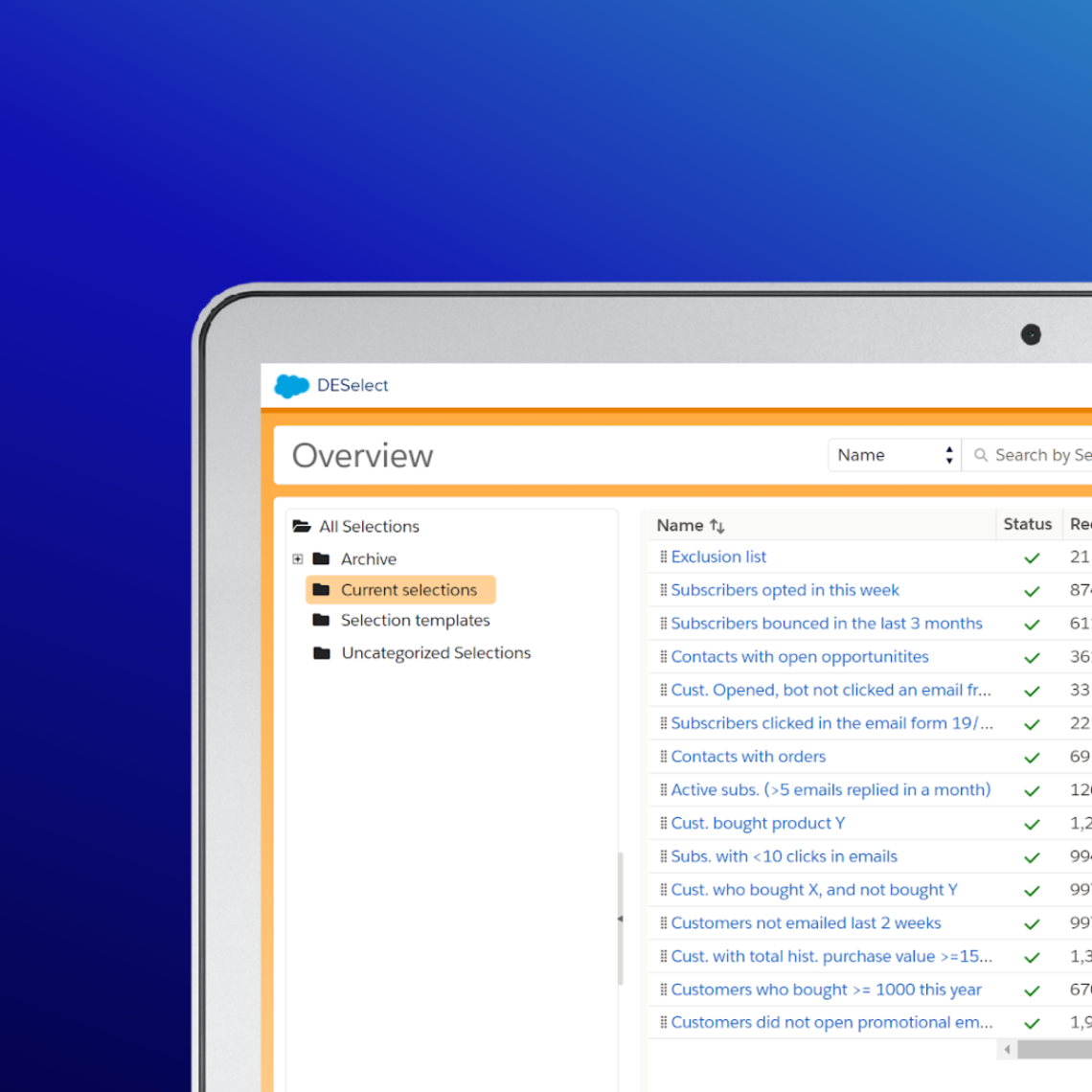
Task: Open the Name filter dropdown
Action: (894, 454)
